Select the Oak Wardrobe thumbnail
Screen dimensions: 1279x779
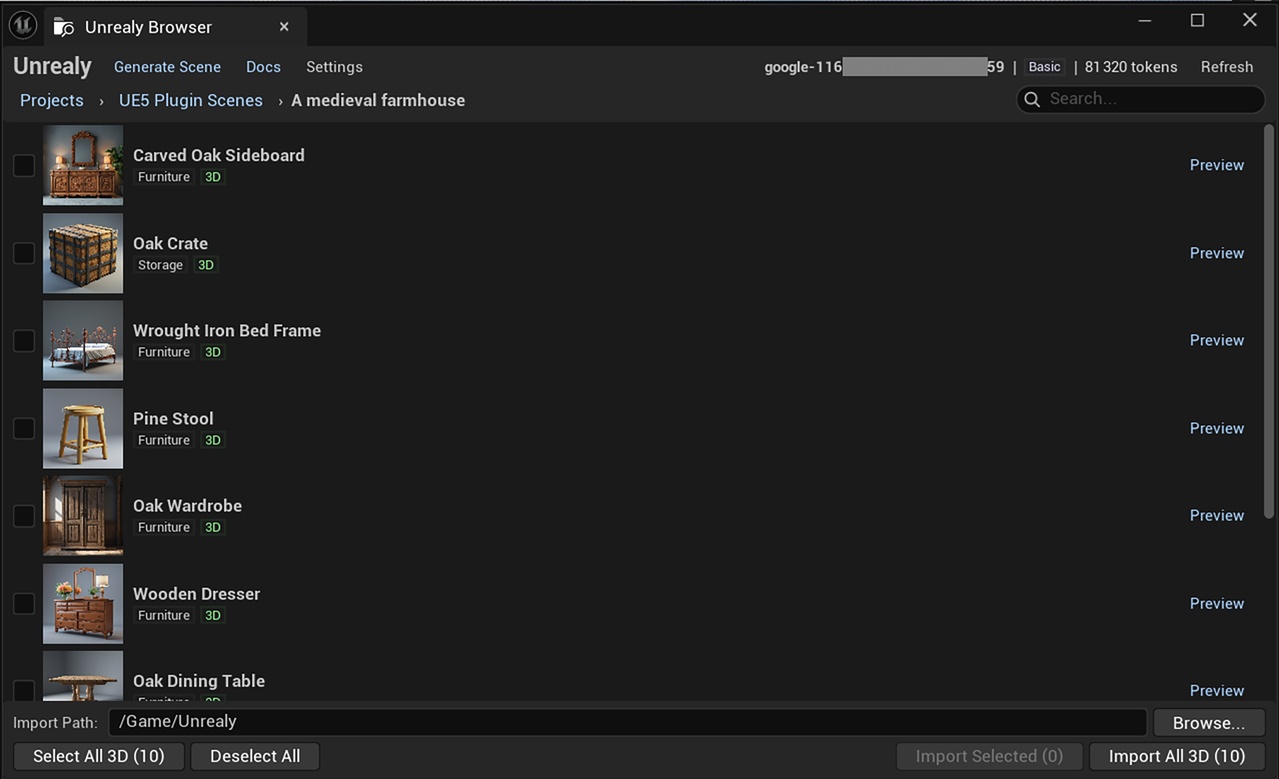tap(83, 516)
